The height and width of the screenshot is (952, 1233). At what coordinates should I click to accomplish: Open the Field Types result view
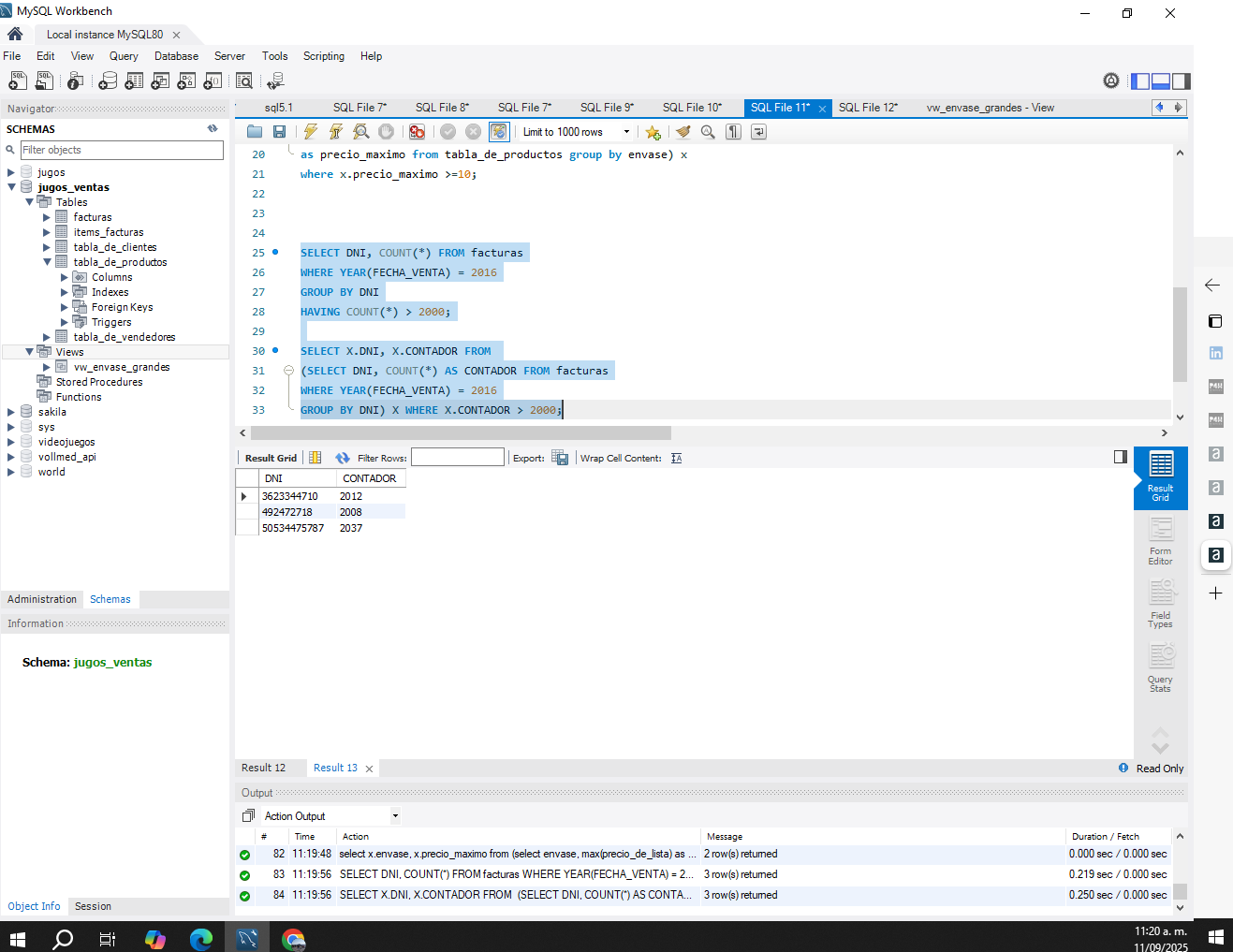1160,605
